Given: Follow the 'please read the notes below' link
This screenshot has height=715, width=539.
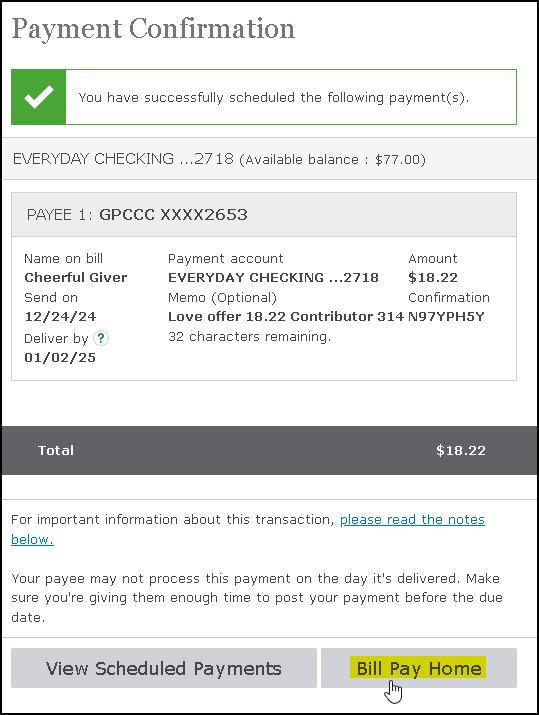Looking at the screenshot, I should coord(248,529).
